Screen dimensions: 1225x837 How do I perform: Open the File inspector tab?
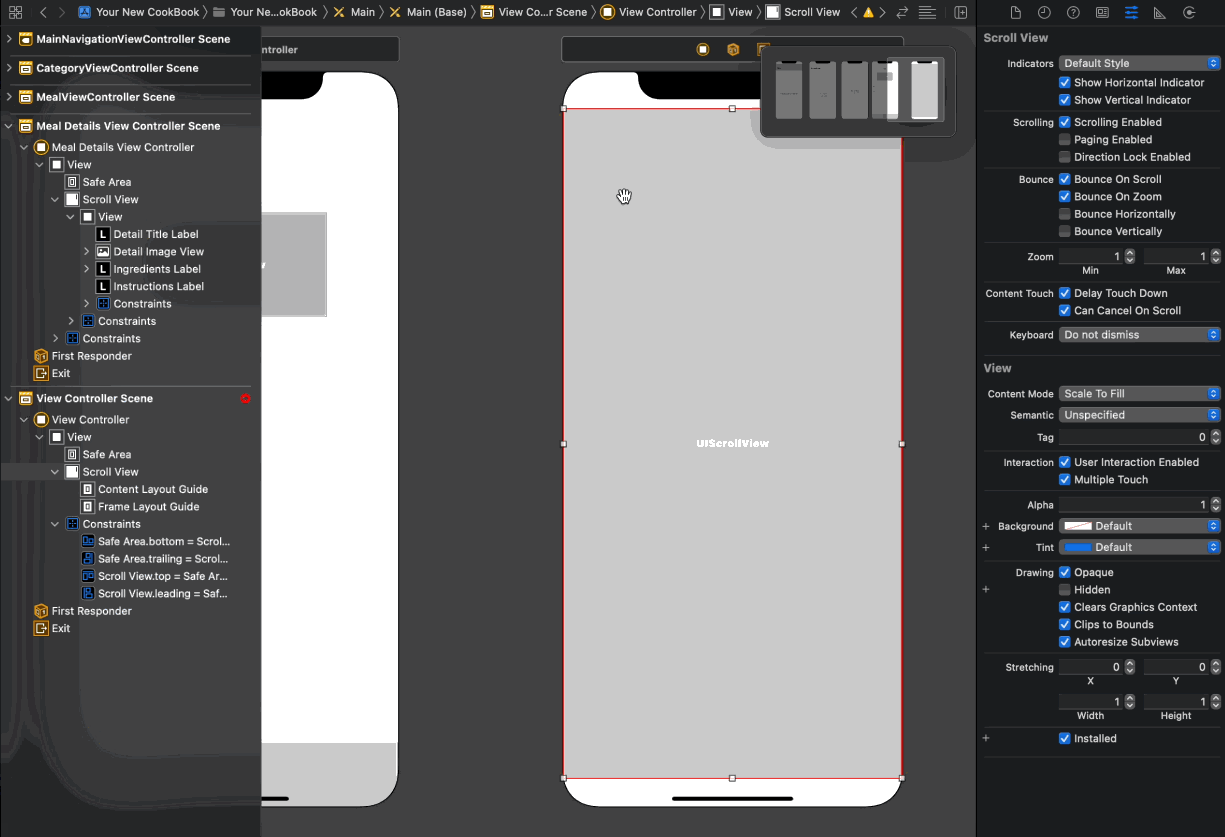point(1016,13)
